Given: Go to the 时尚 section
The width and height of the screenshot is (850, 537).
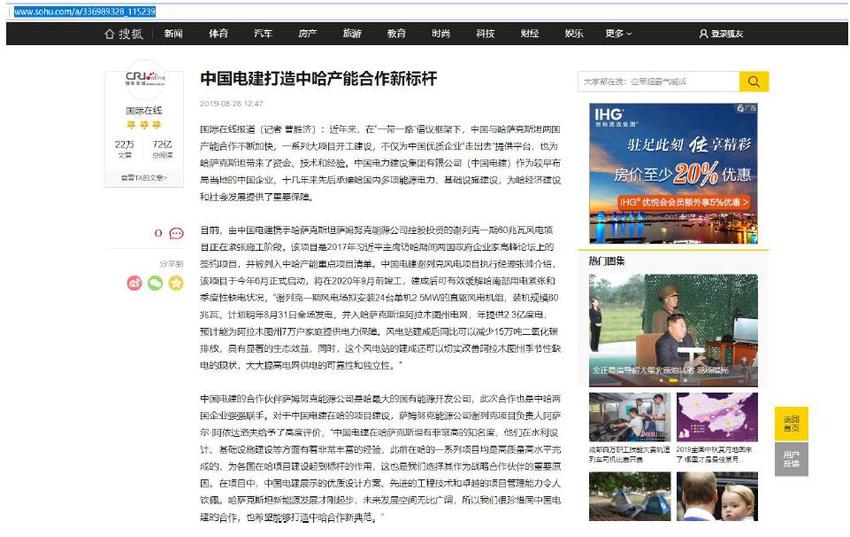Looking at the screenshot, I should tap(441, 34).
